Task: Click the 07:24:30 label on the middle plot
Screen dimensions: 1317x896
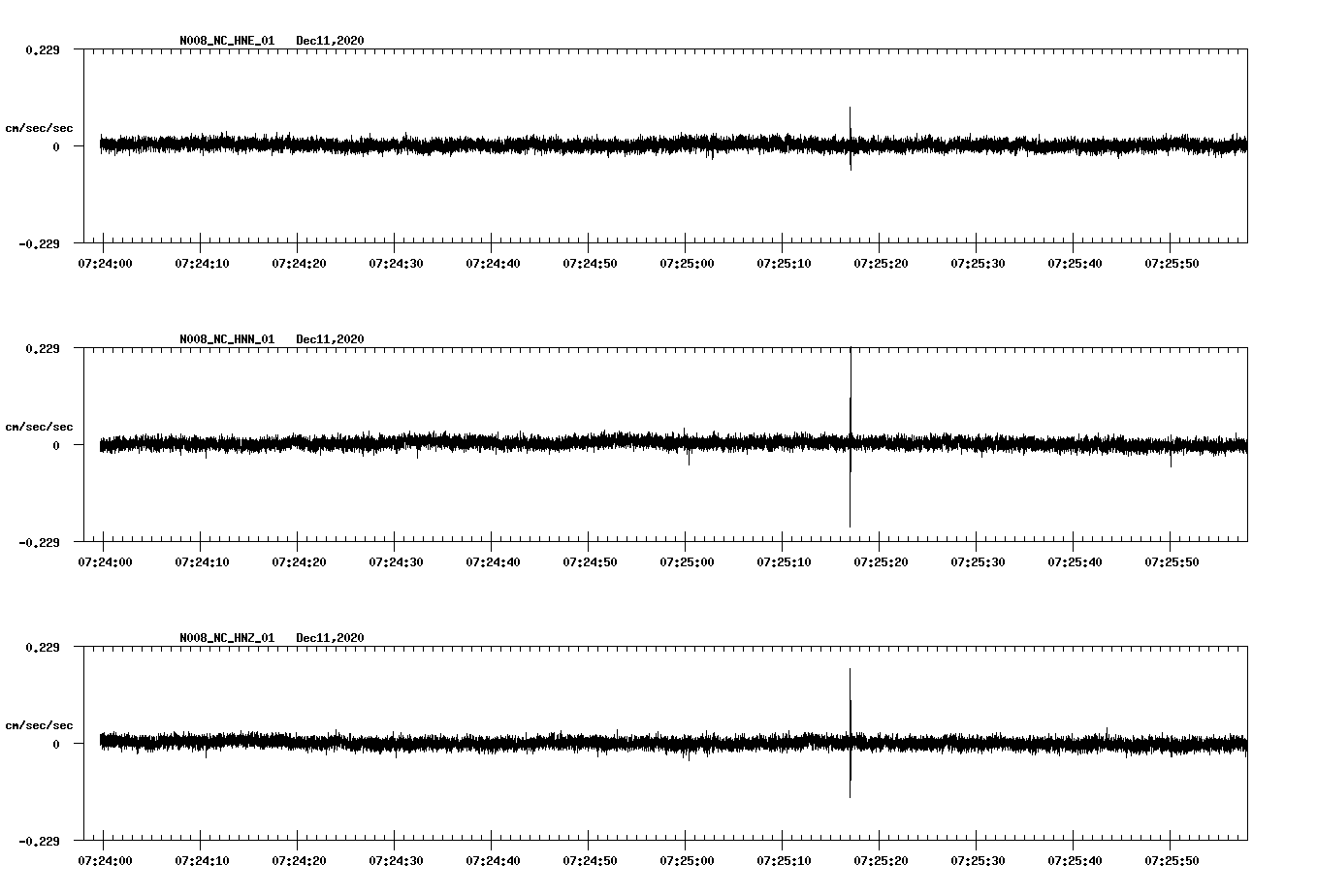Action: pyautogui.click(x=396, y=560)
